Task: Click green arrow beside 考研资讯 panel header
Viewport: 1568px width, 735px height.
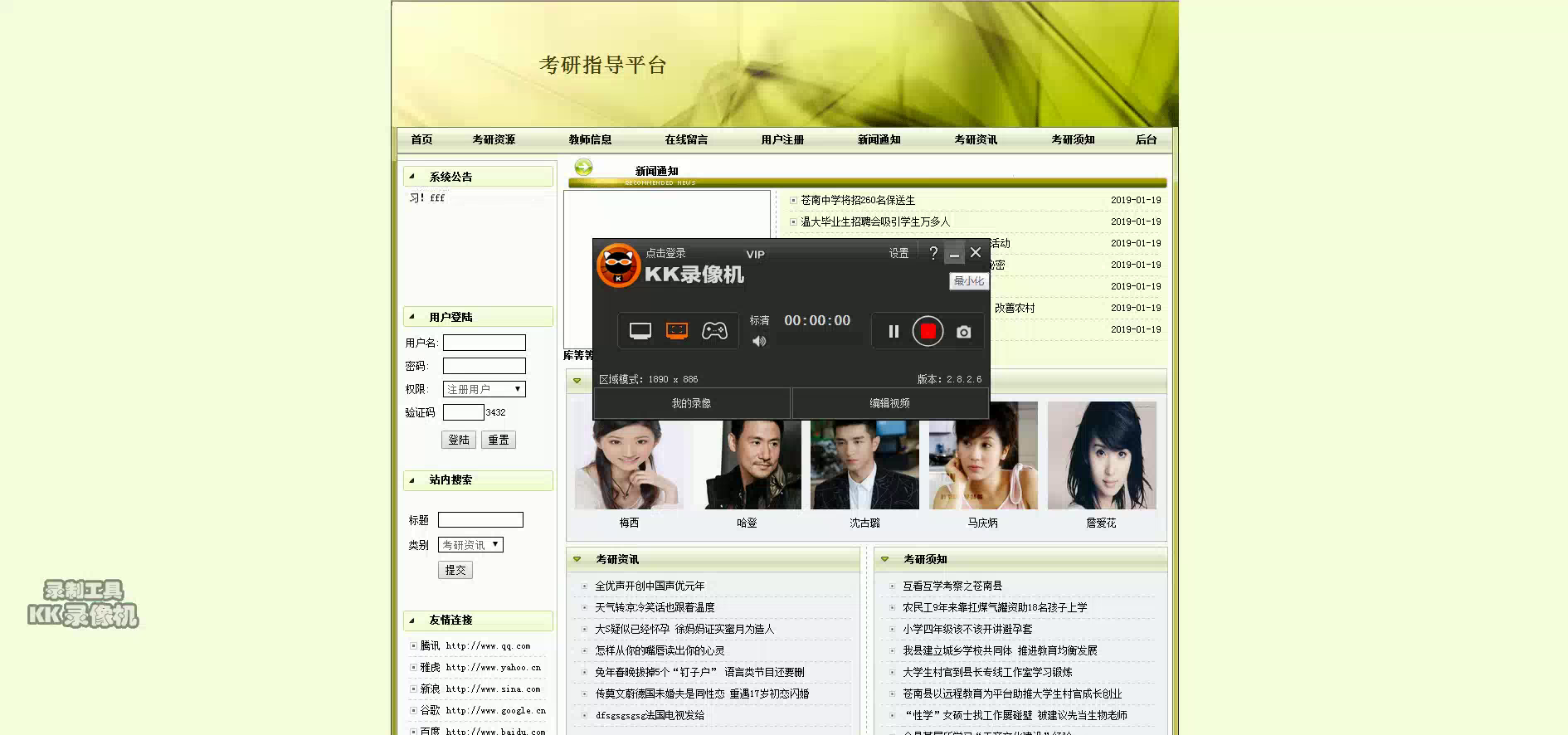Action: point(577,559)
